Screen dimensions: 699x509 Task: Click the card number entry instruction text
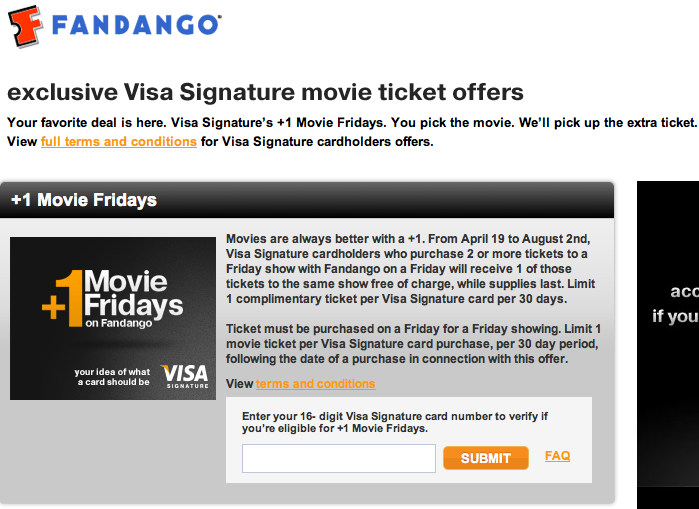(395, 422)
